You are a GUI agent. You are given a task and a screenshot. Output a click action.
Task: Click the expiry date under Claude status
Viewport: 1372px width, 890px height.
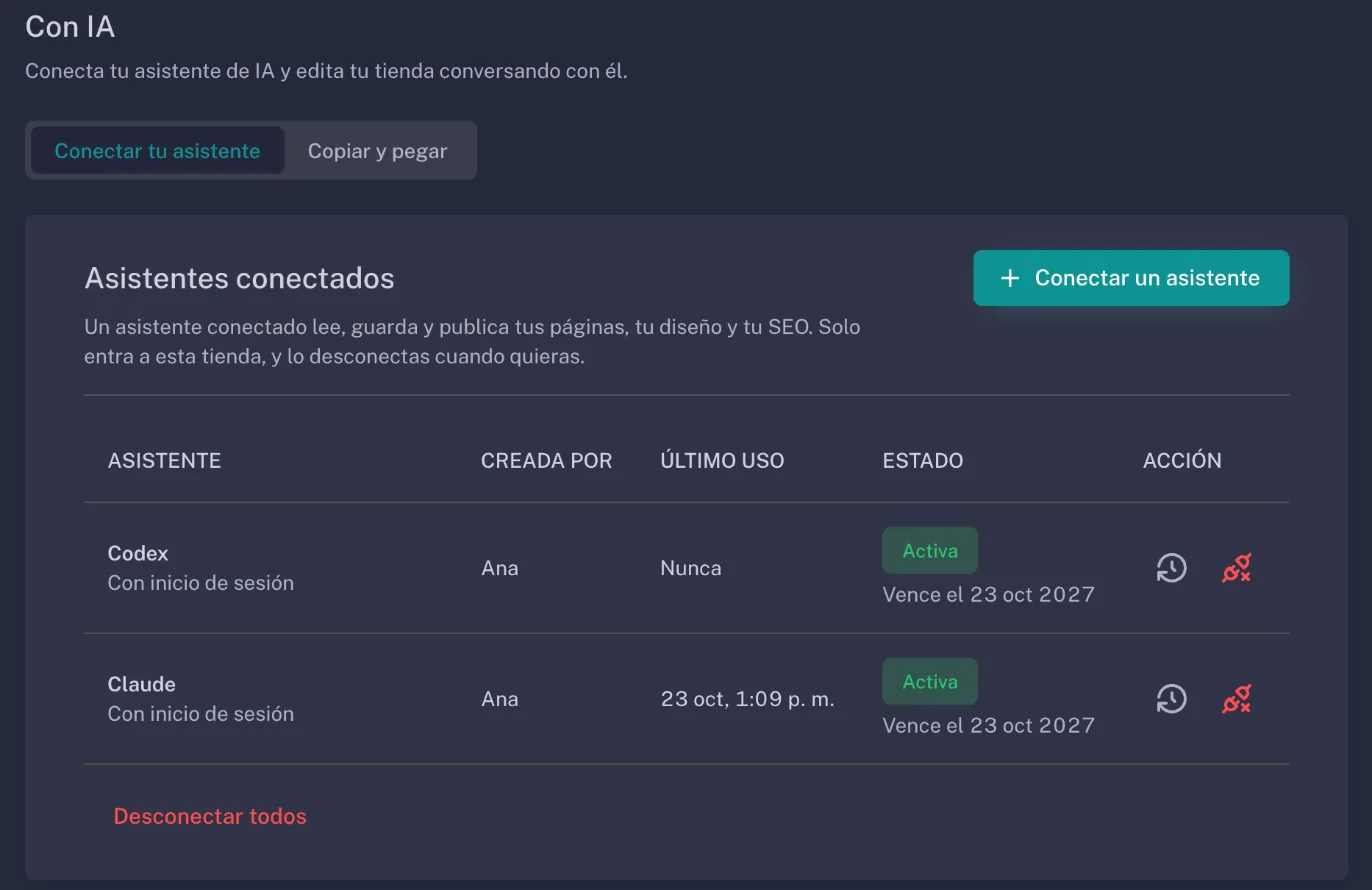(x=989, y=725)
